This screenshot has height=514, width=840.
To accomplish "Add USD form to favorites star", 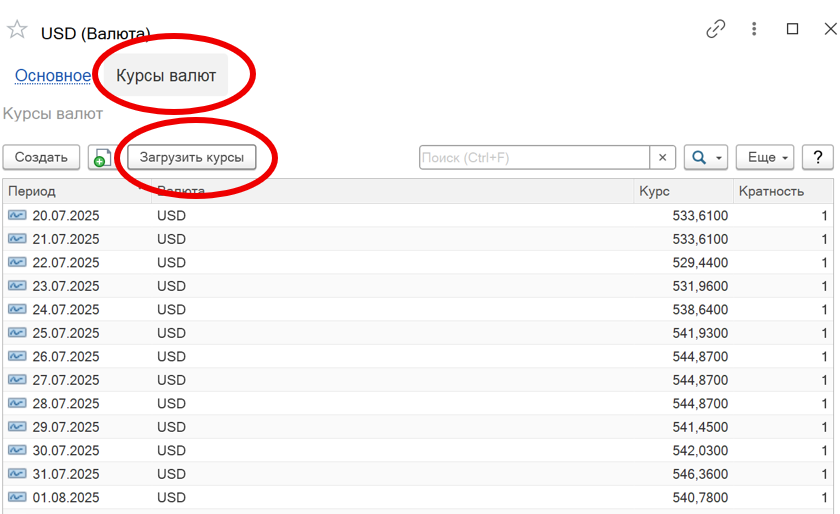I will pos(17,30).
